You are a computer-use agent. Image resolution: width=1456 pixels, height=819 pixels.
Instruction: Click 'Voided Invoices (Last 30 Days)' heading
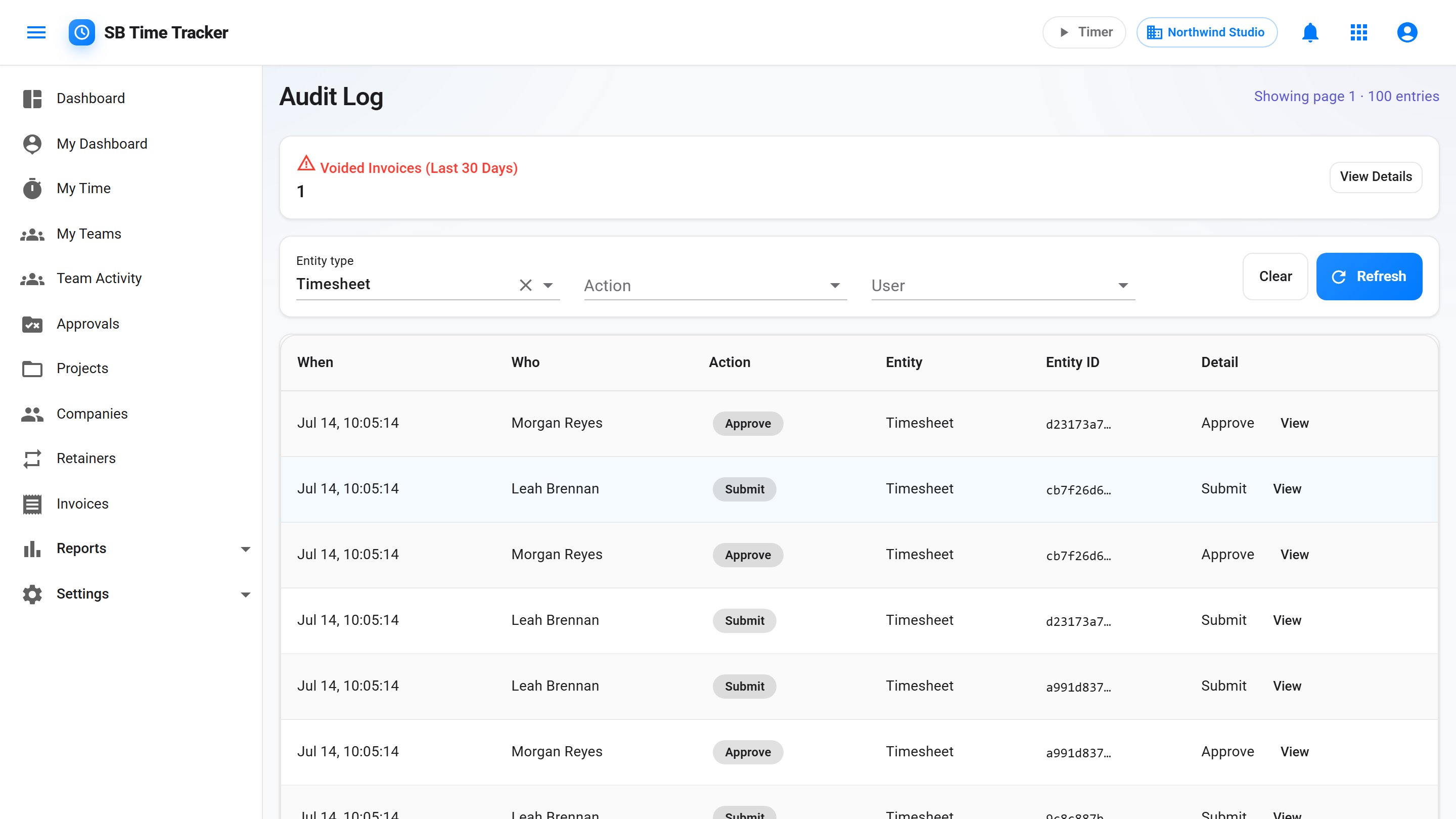[418, 168]
